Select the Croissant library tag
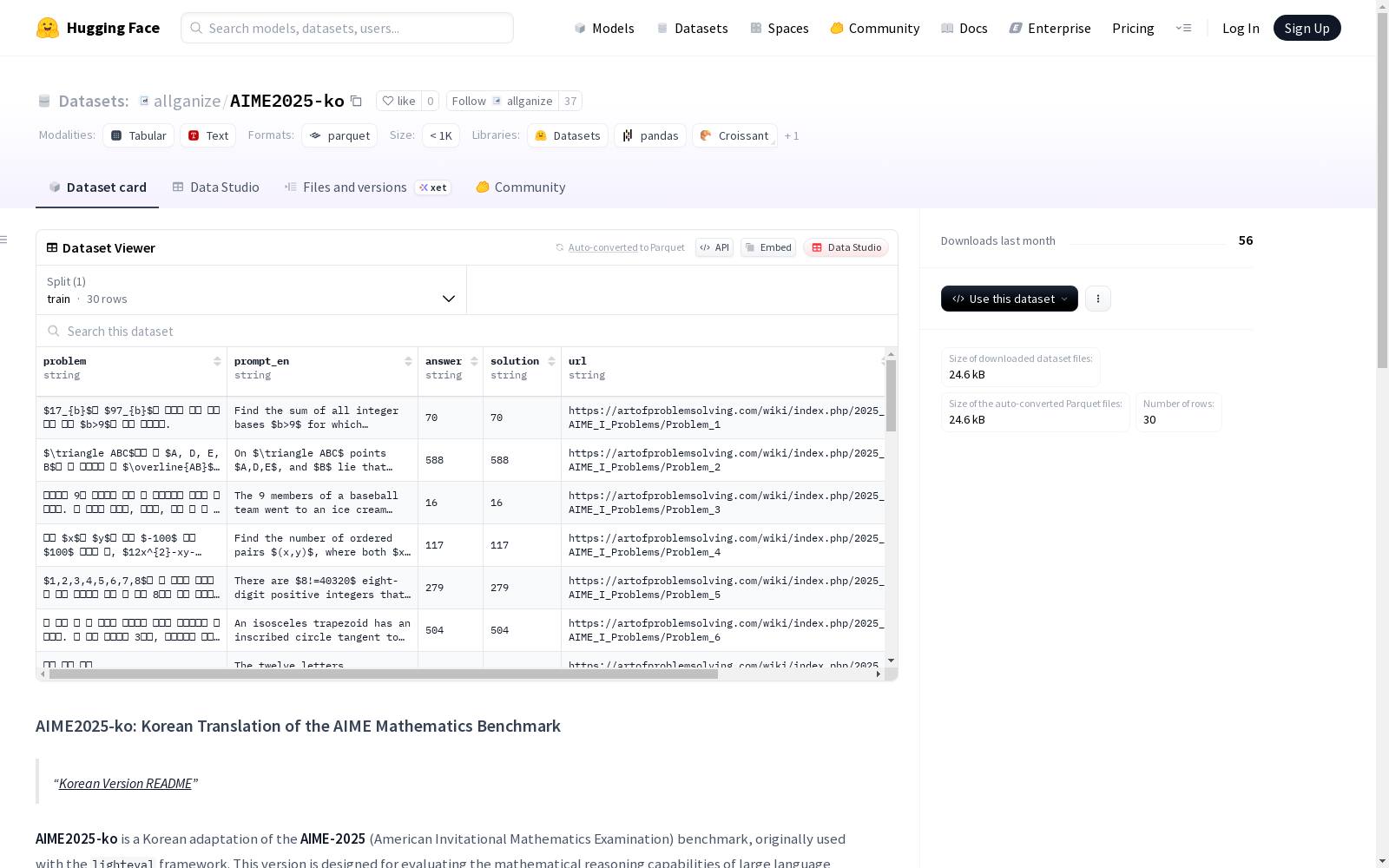Screen dimensions: 1389x868 point(734,135)
